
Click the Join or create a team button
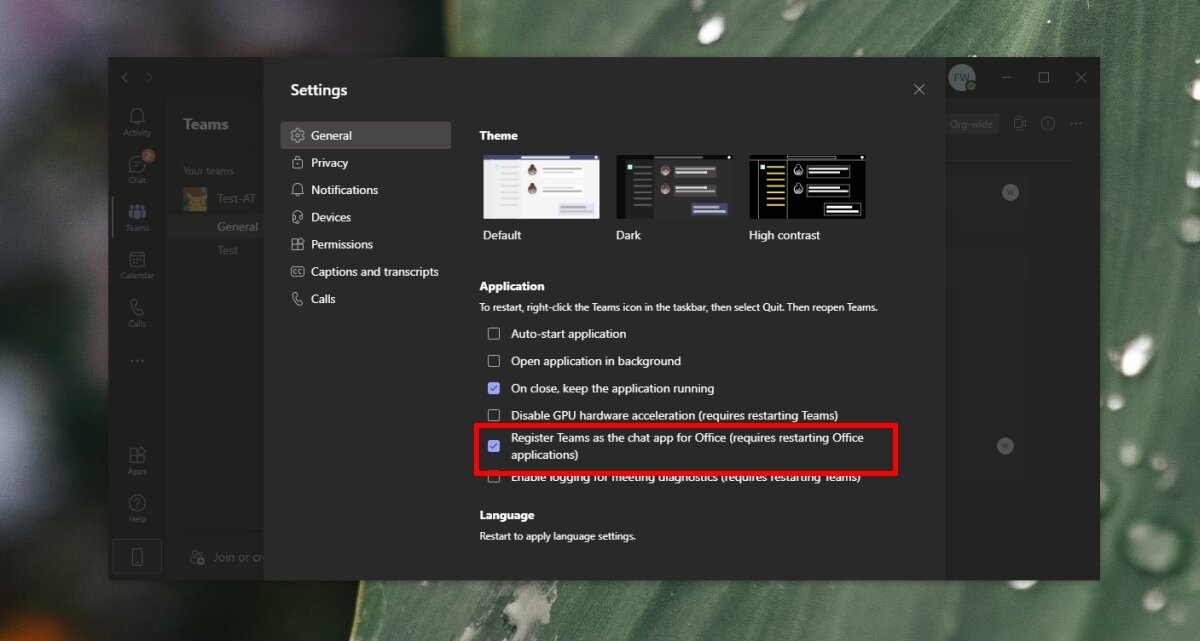coord(227,556)
